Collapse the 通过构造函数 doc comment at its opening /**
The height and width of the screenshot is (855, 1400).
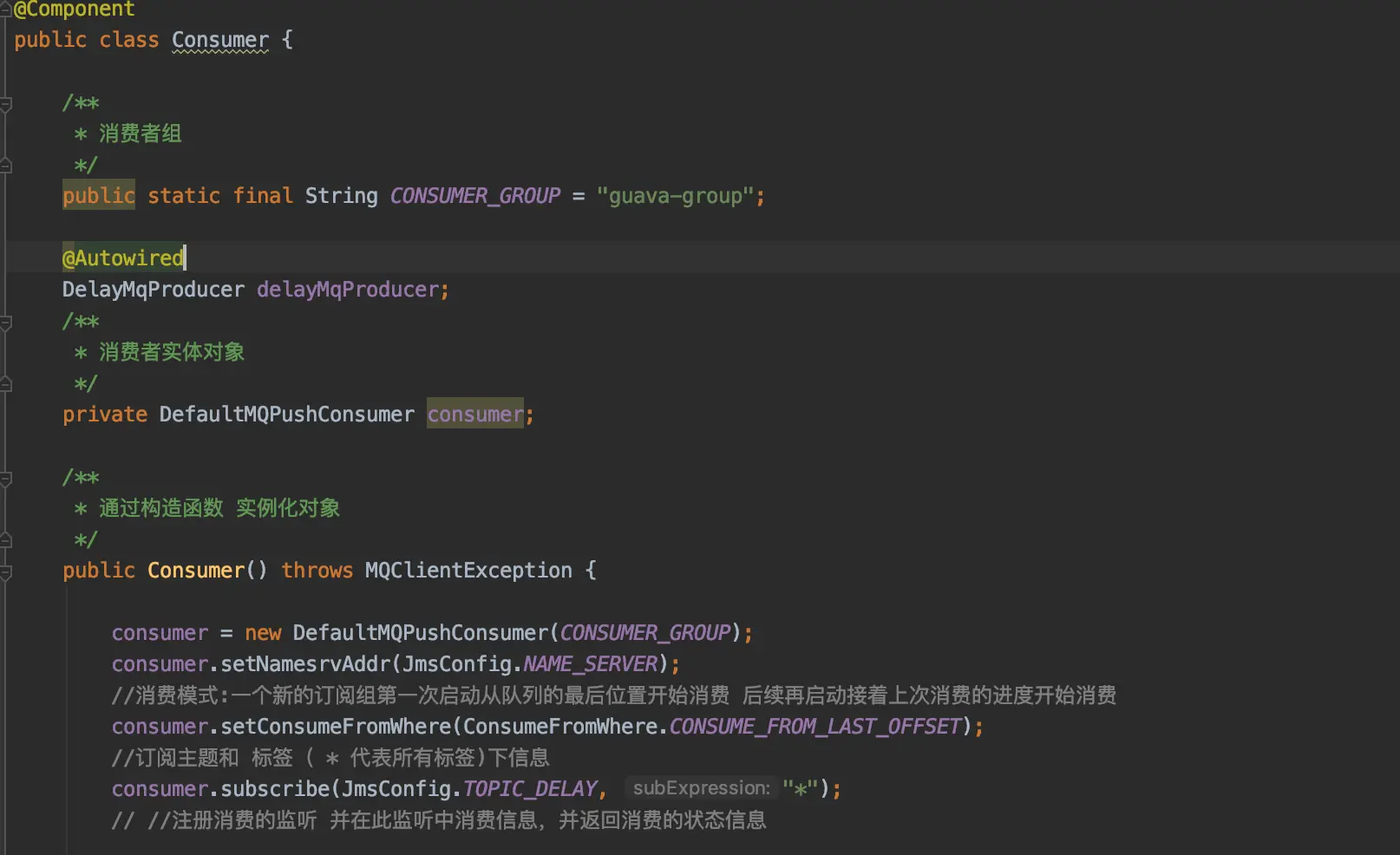click(5, 480)
